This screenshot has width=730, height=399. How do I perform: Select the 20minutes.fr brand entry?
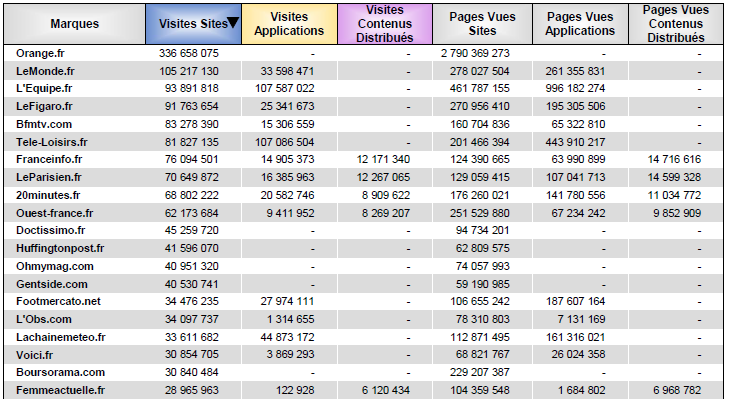tap(48, 195)
